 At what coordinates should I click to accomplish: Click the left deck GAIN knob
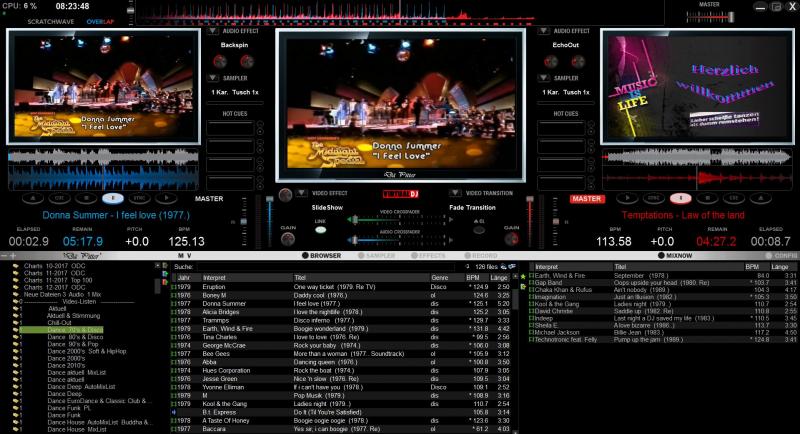coord(288,239)
